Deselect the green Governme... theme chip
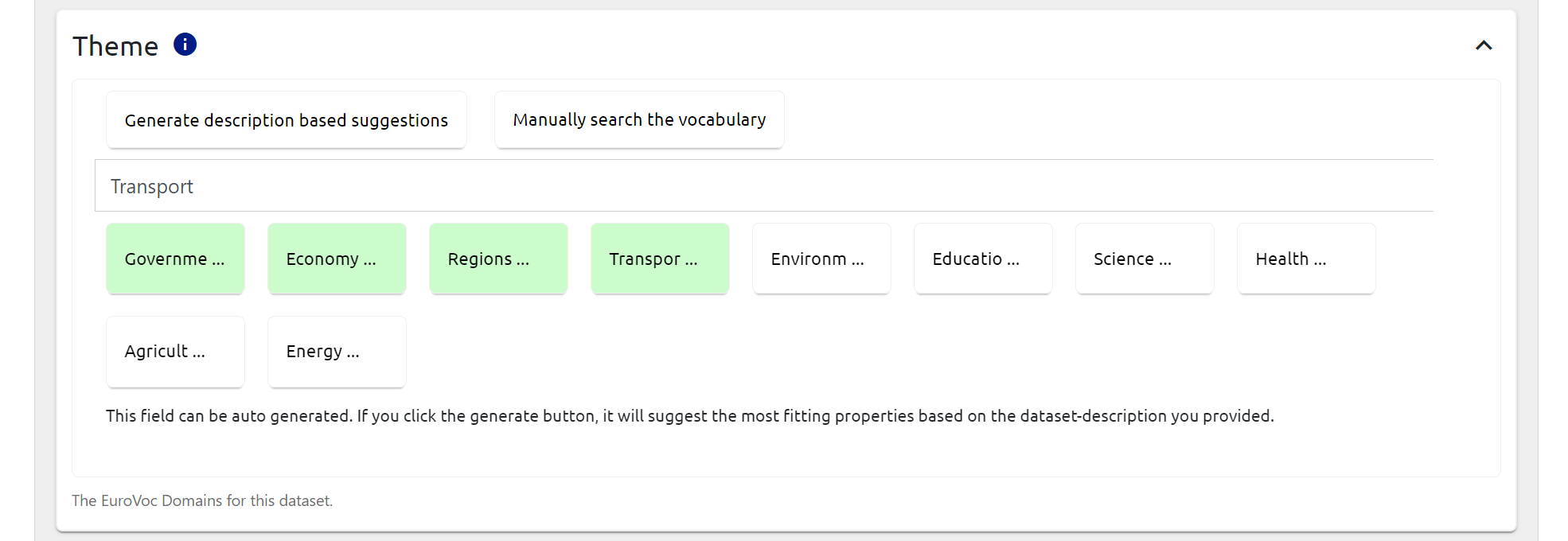Image resolution: width=1568 pixels, height=541 pixels. [x=175, y=259]
